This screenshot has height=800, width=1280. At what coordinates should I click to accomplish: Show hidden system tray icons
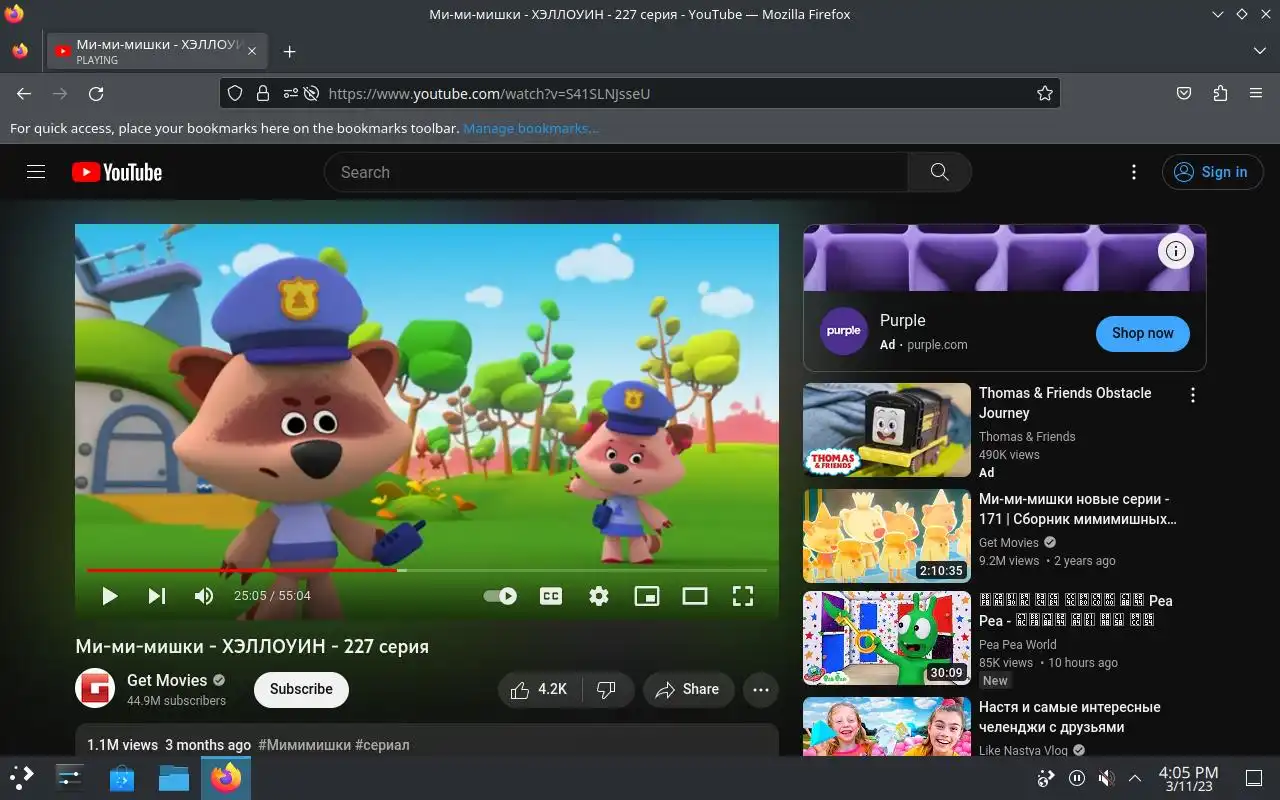point(1135,778)
